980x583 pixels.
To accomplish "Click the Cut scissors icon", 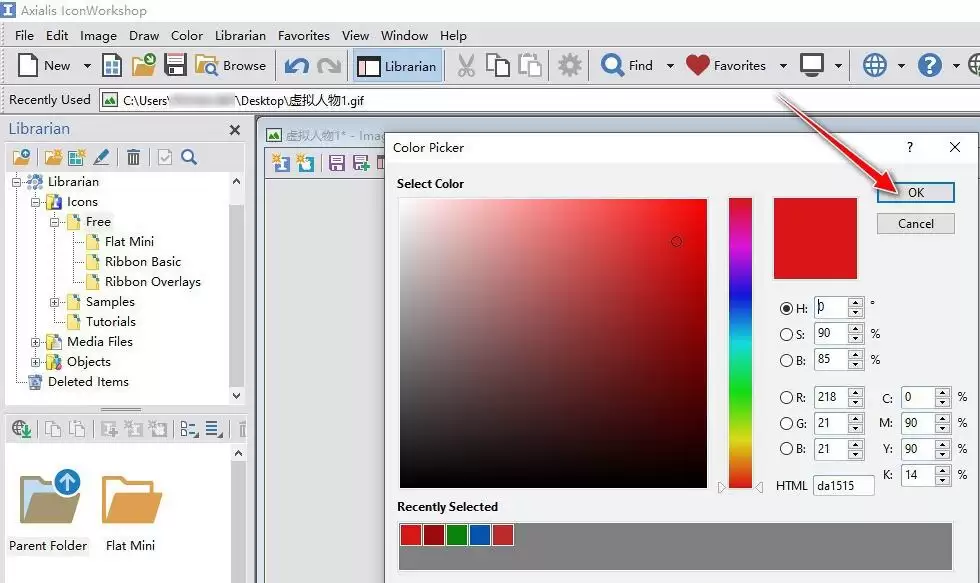I will pos(466,66).
